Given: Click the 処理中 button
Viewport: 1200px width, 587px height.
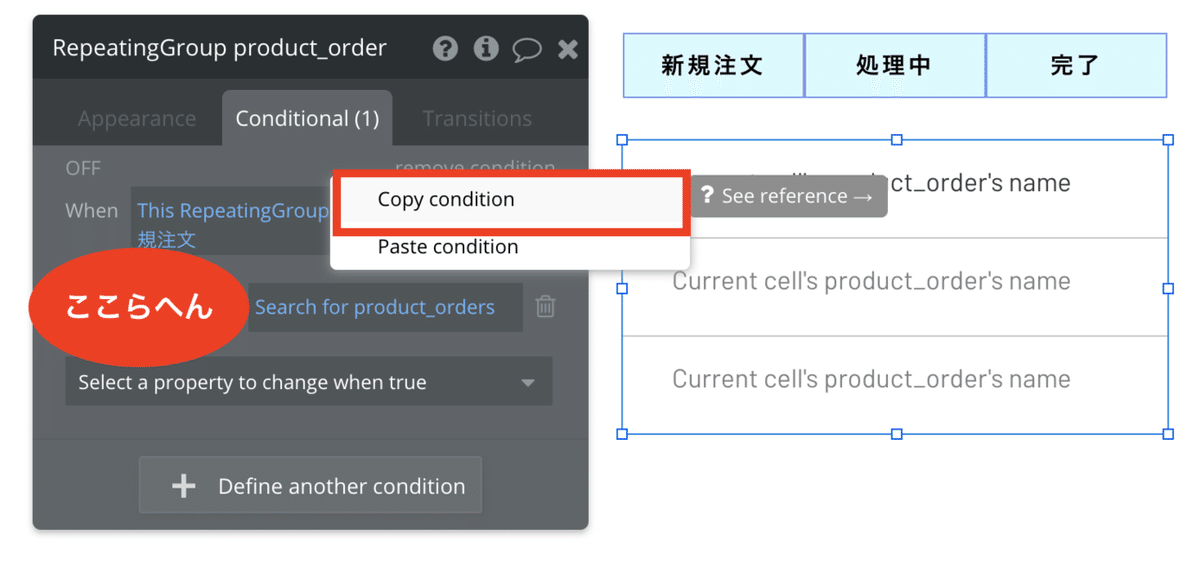Looking at the screenshot, I should tap(894, 65).
